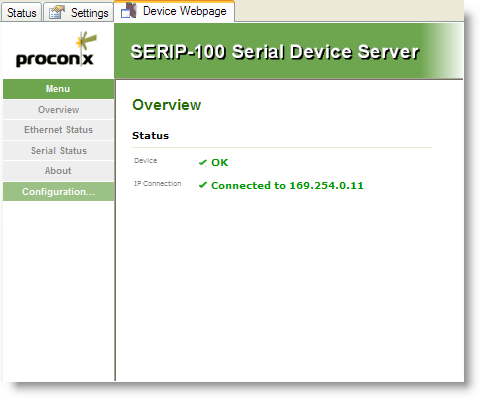The height and width of the screenshot is (398, 480).
Task: Click the IP Connection label
Action: coord(158,184)
